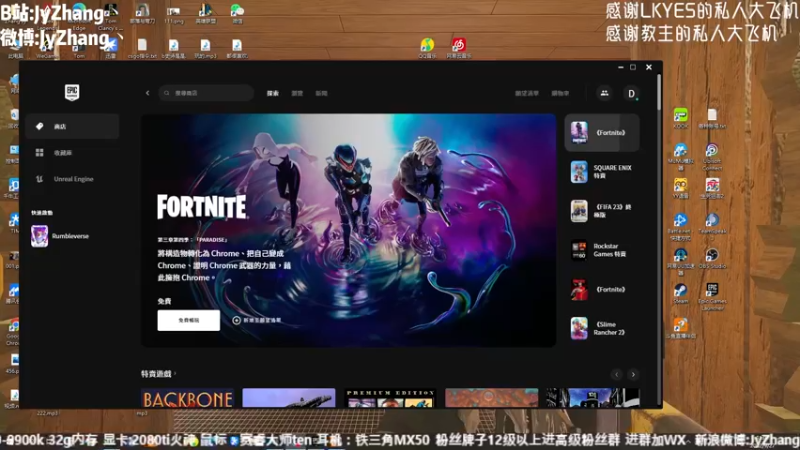This screenshot has width=800, height=450.
Task: Add Fortnite to wishlist with the plus icon
Action: [236, 320]
